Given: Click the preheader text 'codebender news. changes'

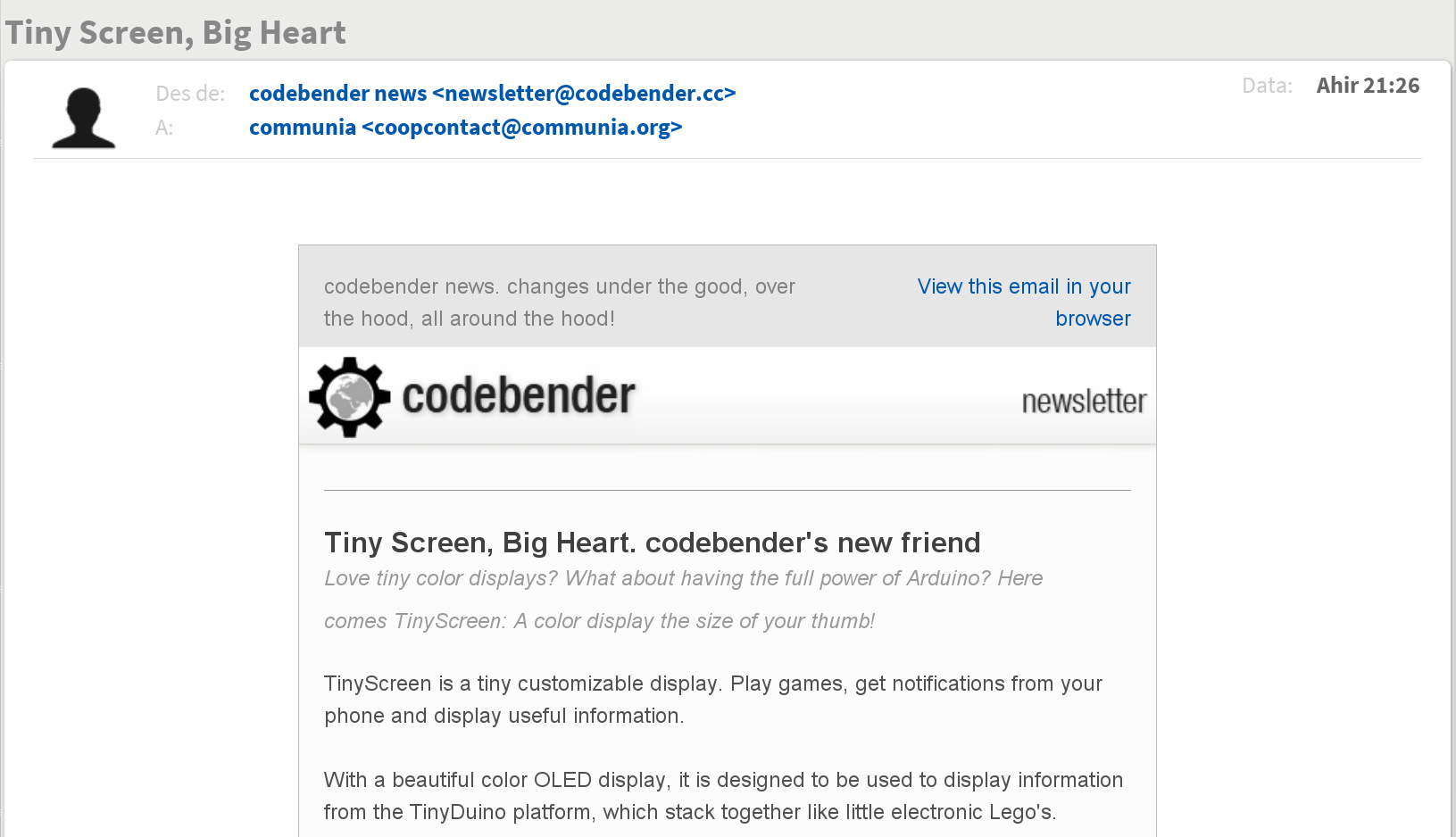Looking at the screenshot, I should (560, 302).
